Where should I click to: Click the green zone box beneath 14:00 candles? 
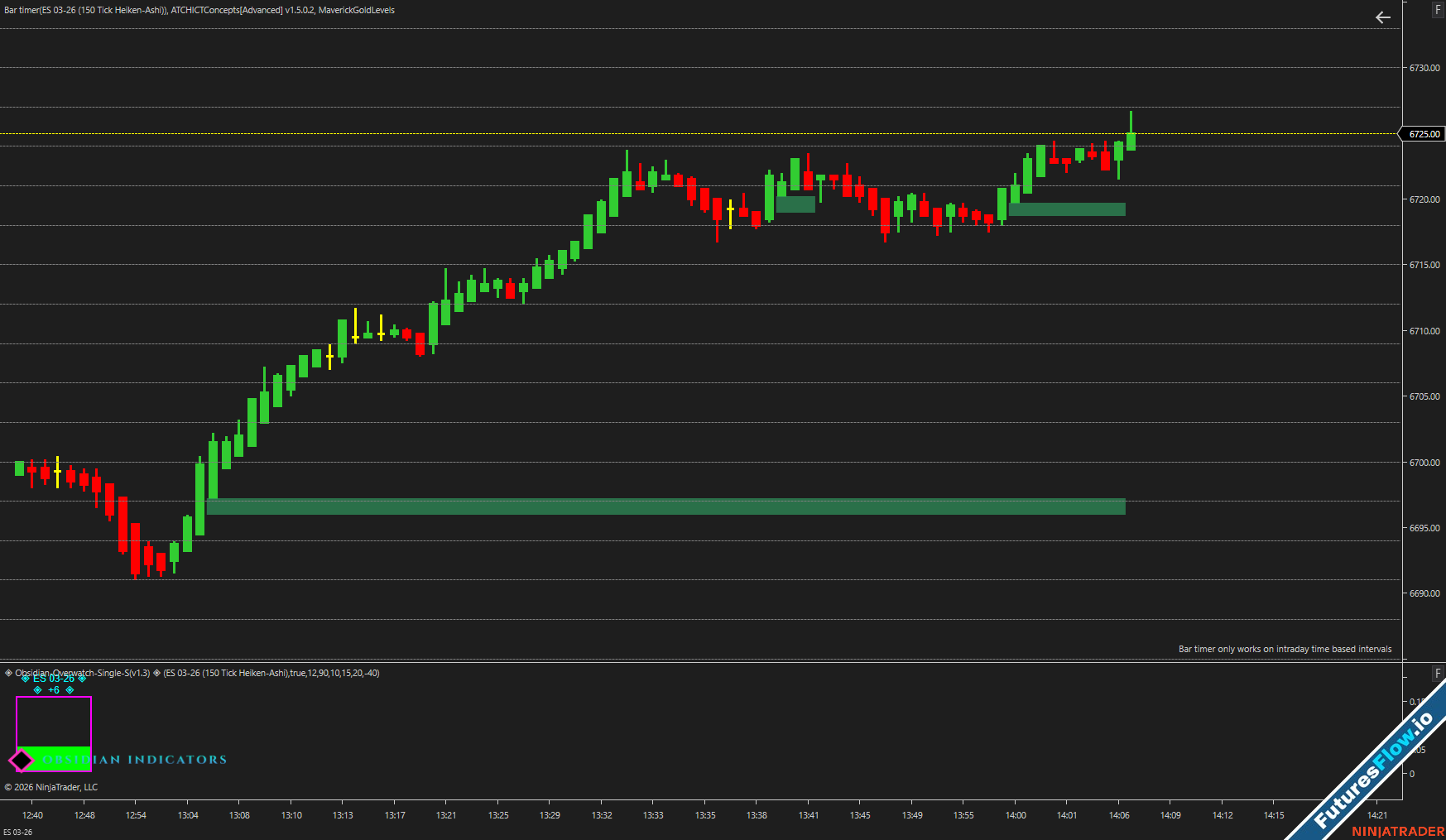coord(1067,209)
